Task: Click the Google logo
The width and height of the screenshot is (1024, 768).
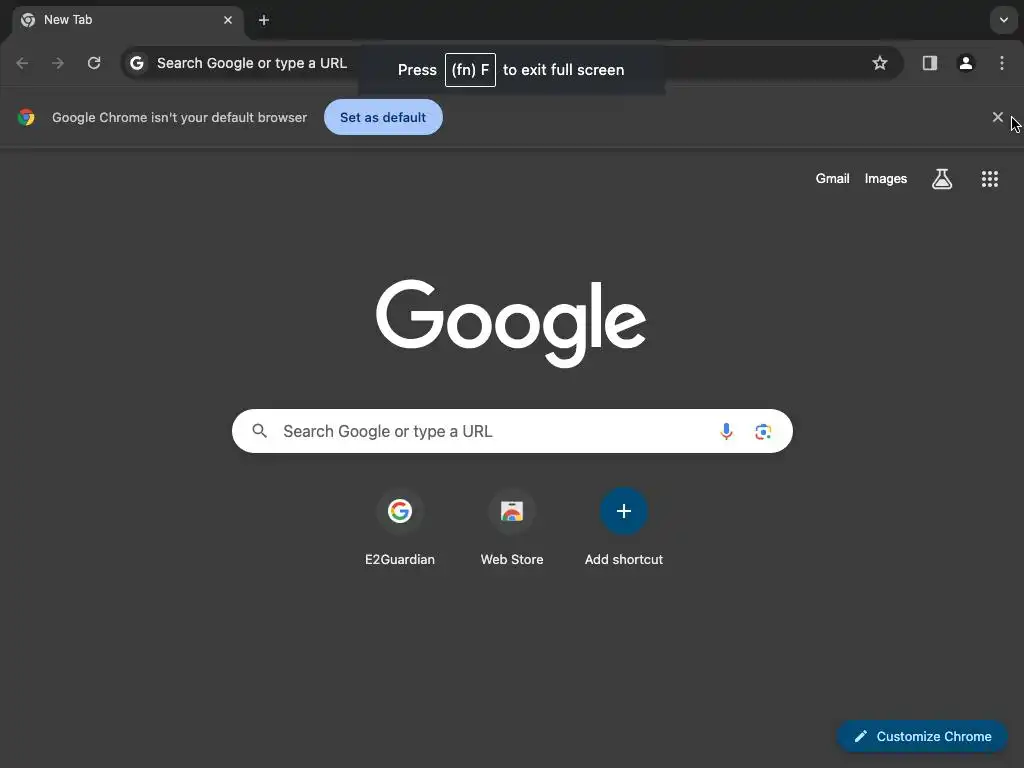Action: (x=511, y=323)
